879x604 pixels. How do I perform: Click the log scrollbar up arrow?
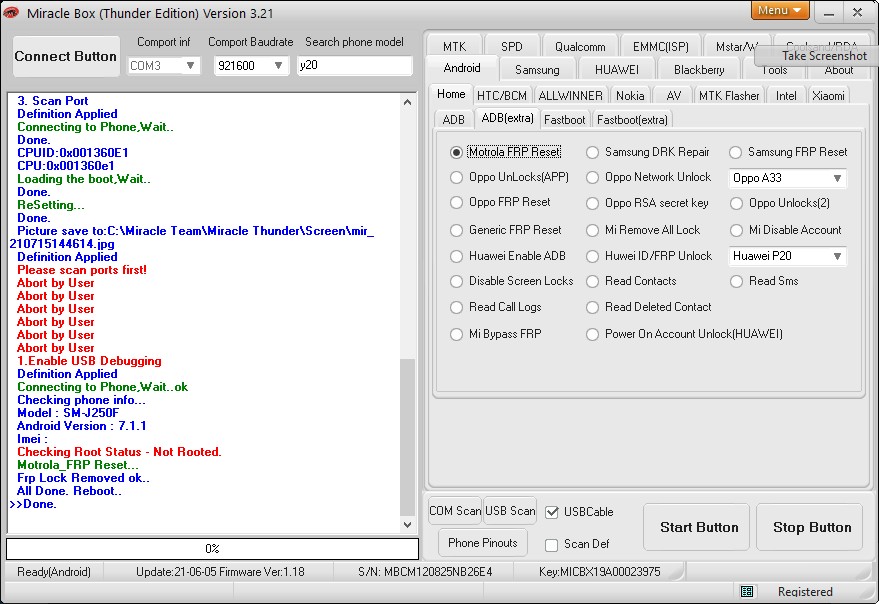[408, 102]
